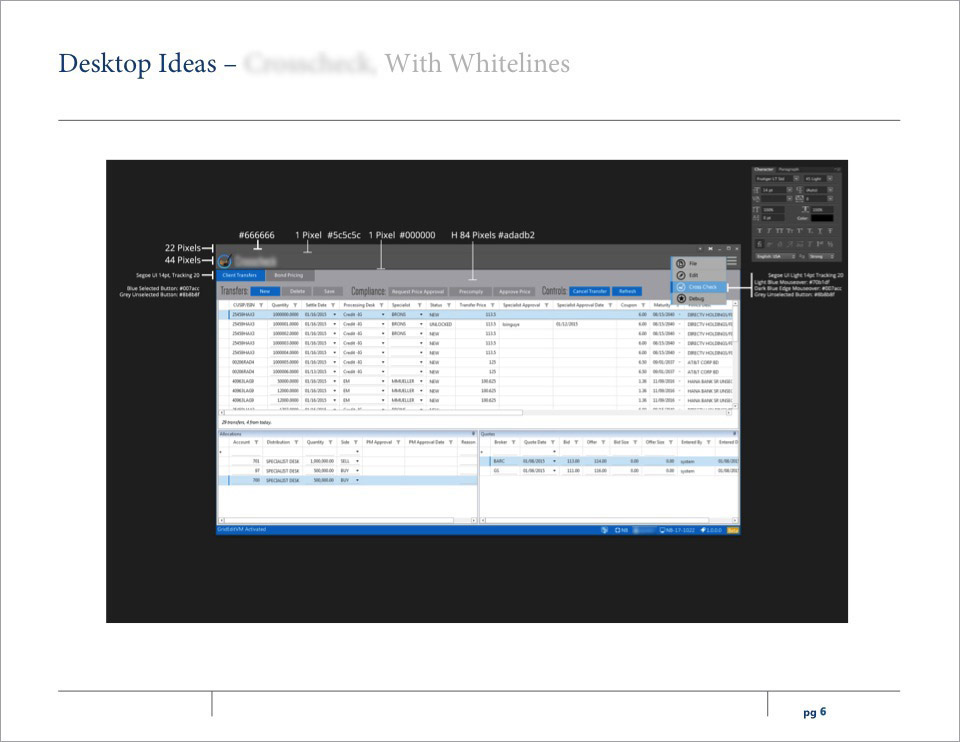This screenshot has height=742, width=960.
Task: Click the Debug star icon in the menu
Action: tap(681, 298)
